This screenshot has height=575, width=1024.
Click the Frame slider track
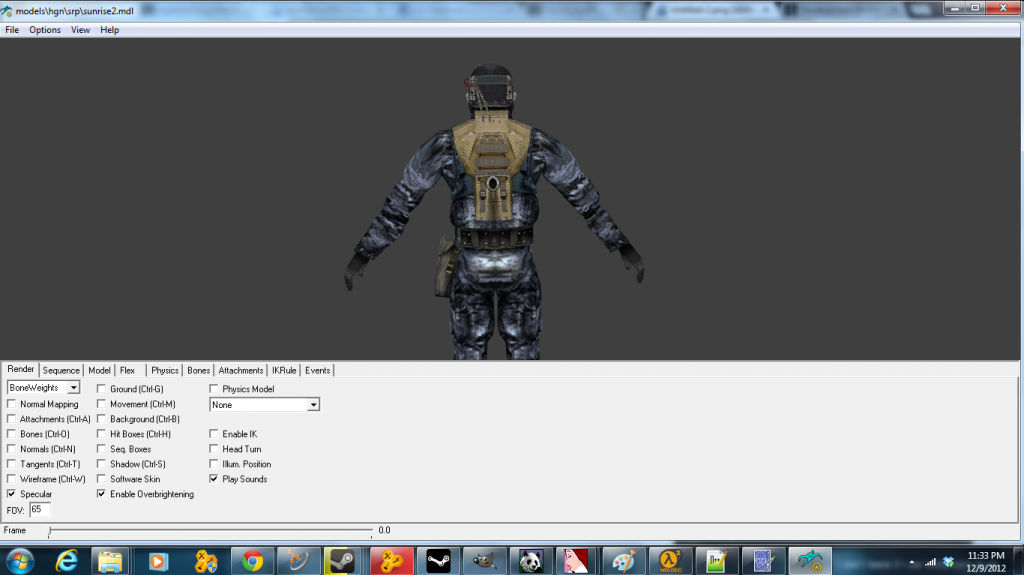(210, 531)
